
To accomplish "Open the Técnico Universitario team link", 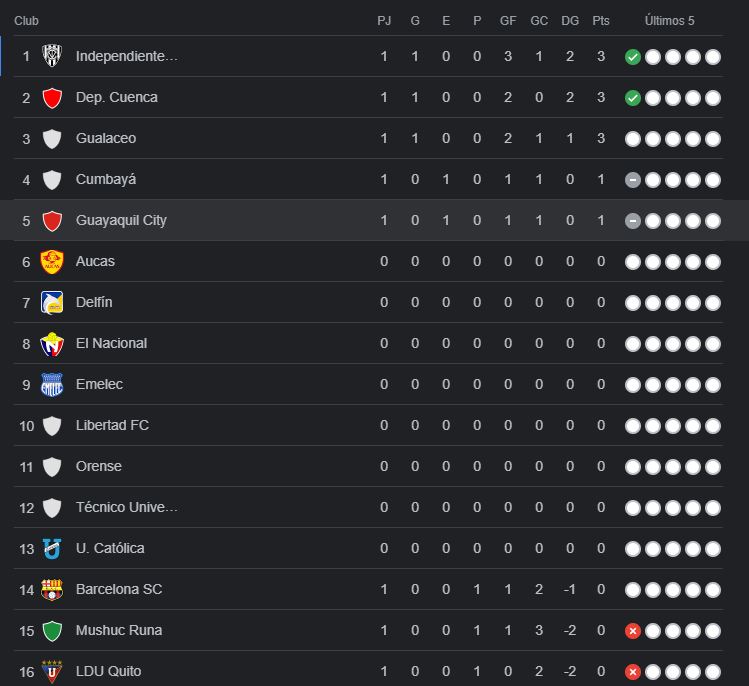I will coord(127,507).
